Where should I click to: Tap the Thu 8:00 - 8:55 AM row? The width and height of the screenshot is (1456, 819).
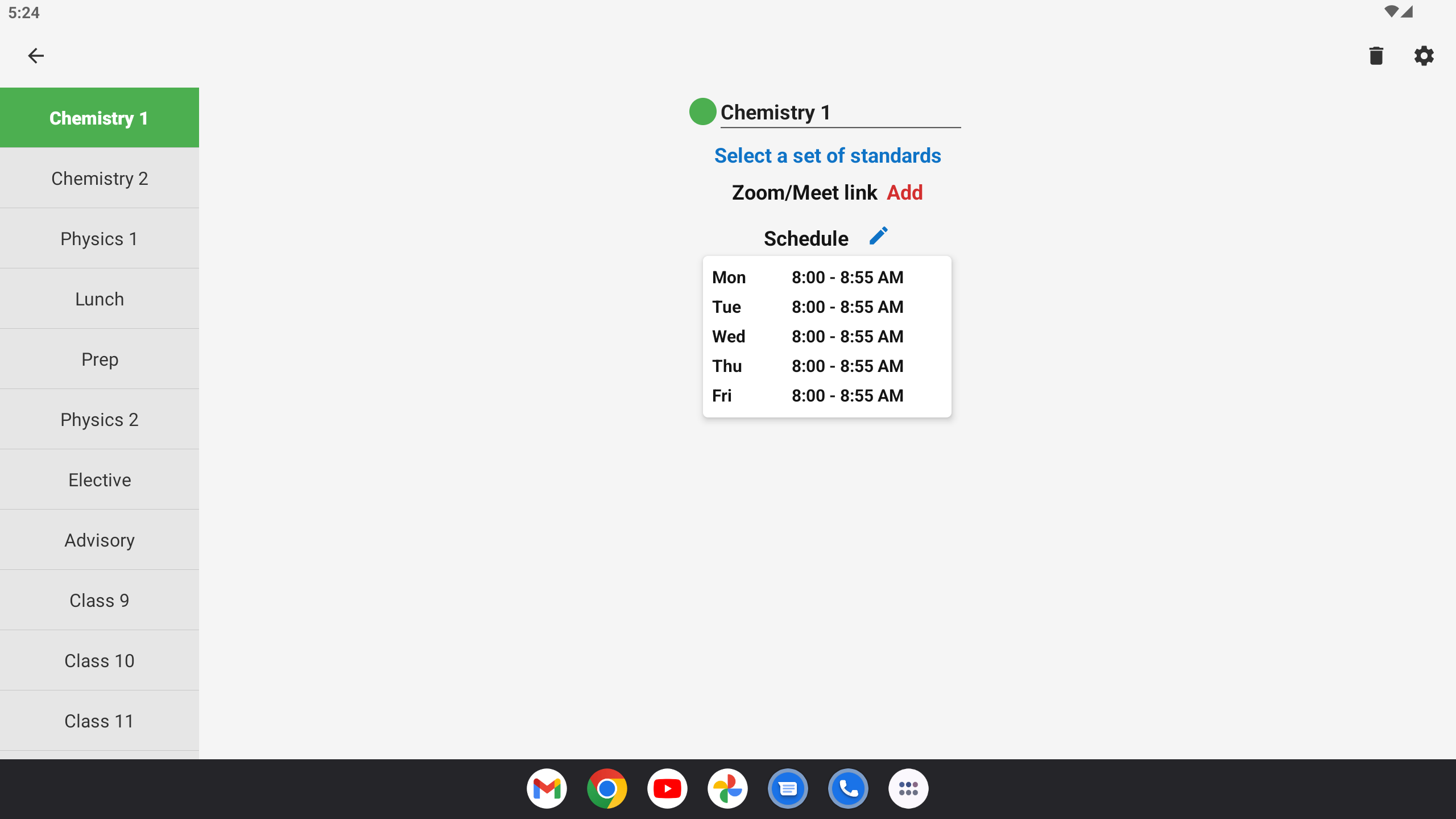pyautogui.click(x=827, y=366)
